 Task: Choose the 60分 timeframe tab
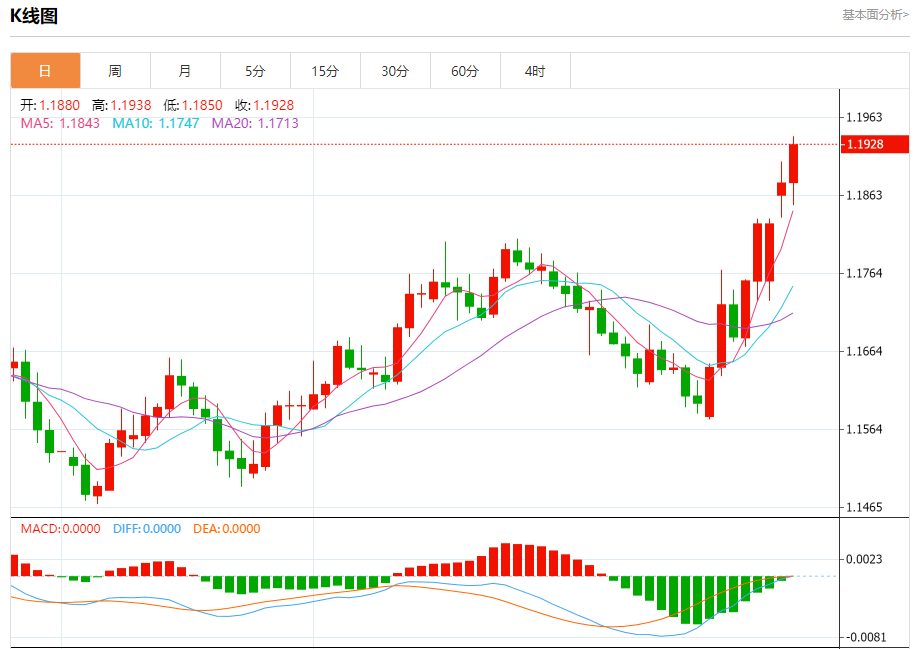click(465, 71)
